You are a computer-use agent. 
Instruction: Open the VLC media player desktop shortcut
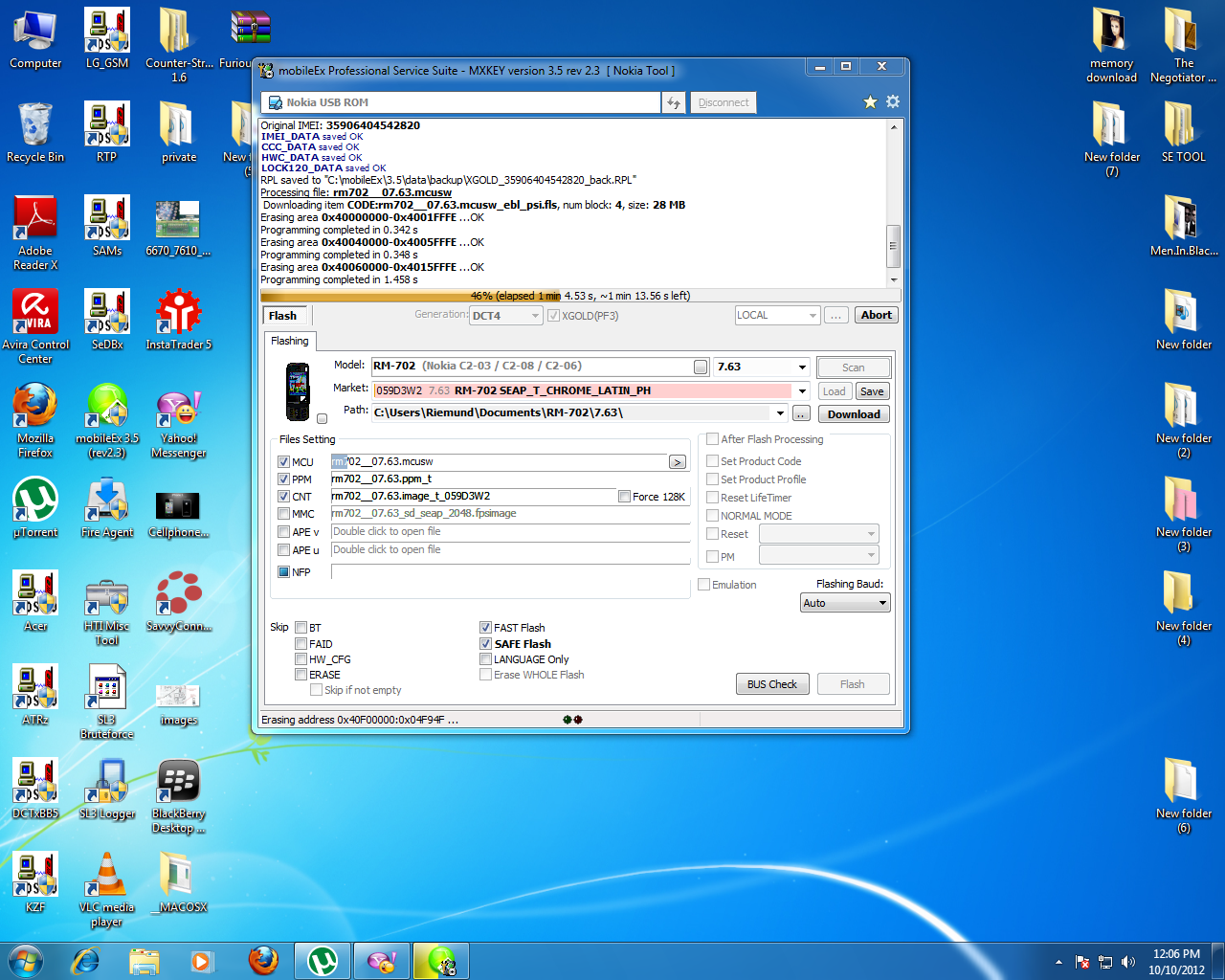coord(107,890)
